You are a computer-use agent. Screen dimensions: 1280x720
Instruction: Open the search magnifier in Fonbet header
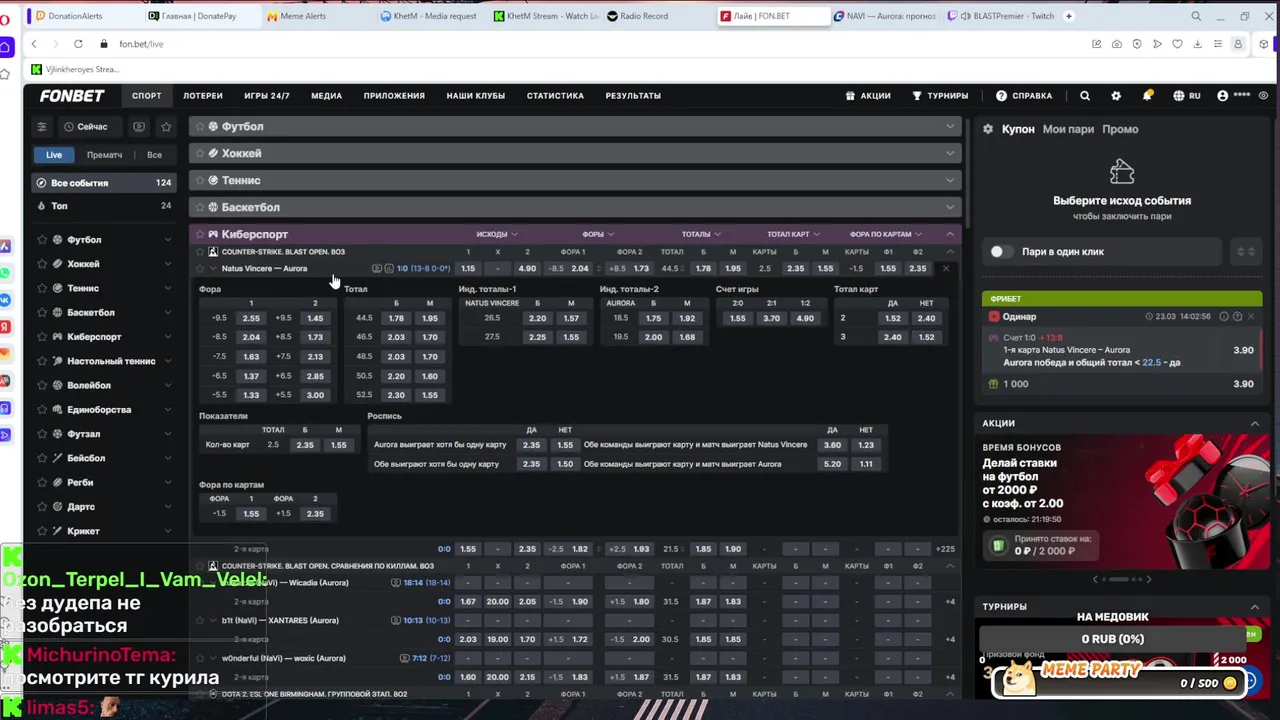(x=1085, y=96)
